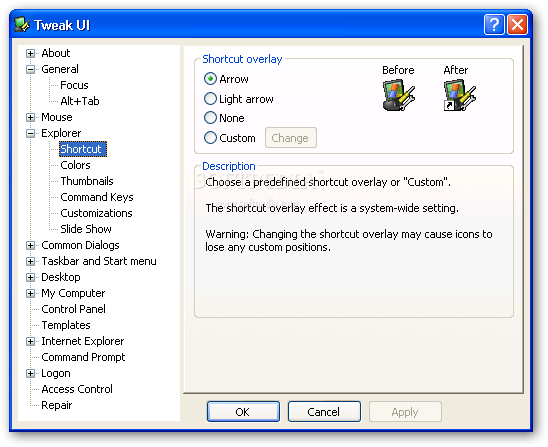This screenshot has height=447, width=548.
Task: Click the question mark help button
Action: [x=494, y=25]
